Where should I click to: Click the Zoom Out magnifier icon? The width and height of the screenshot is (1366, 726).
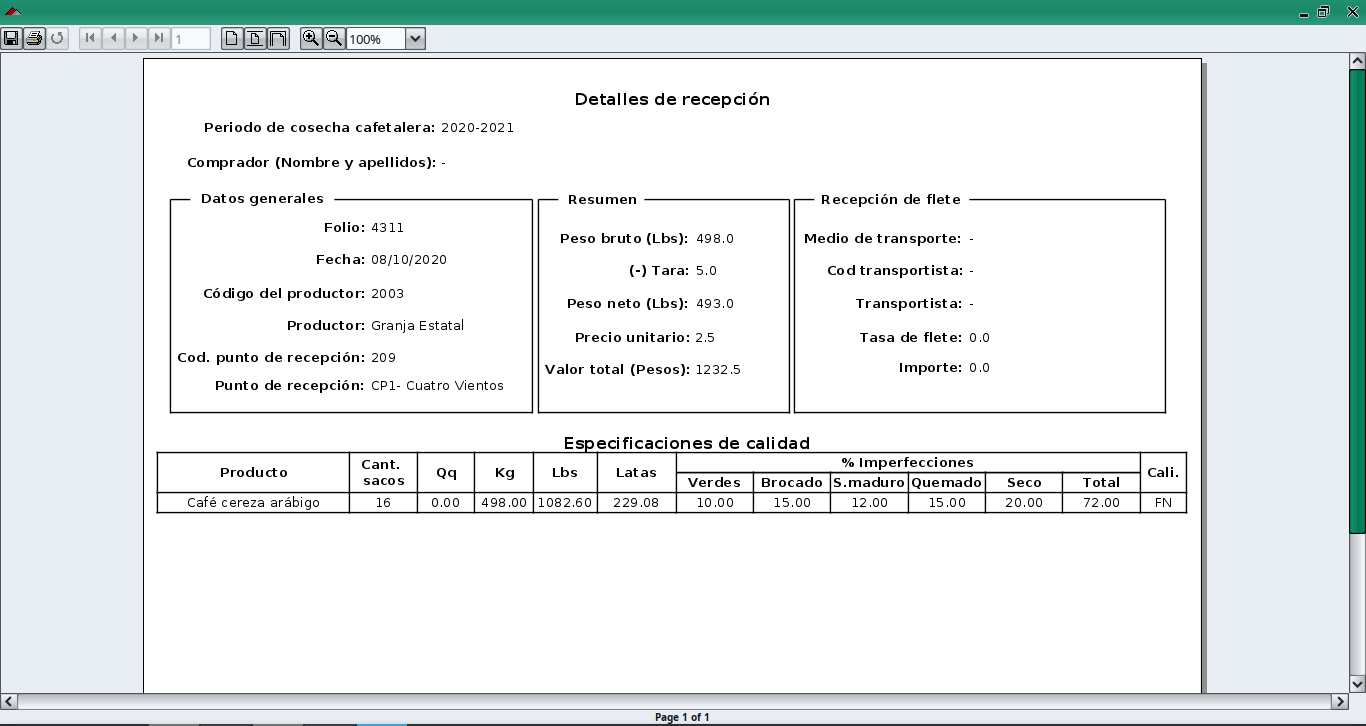(334, 39)
